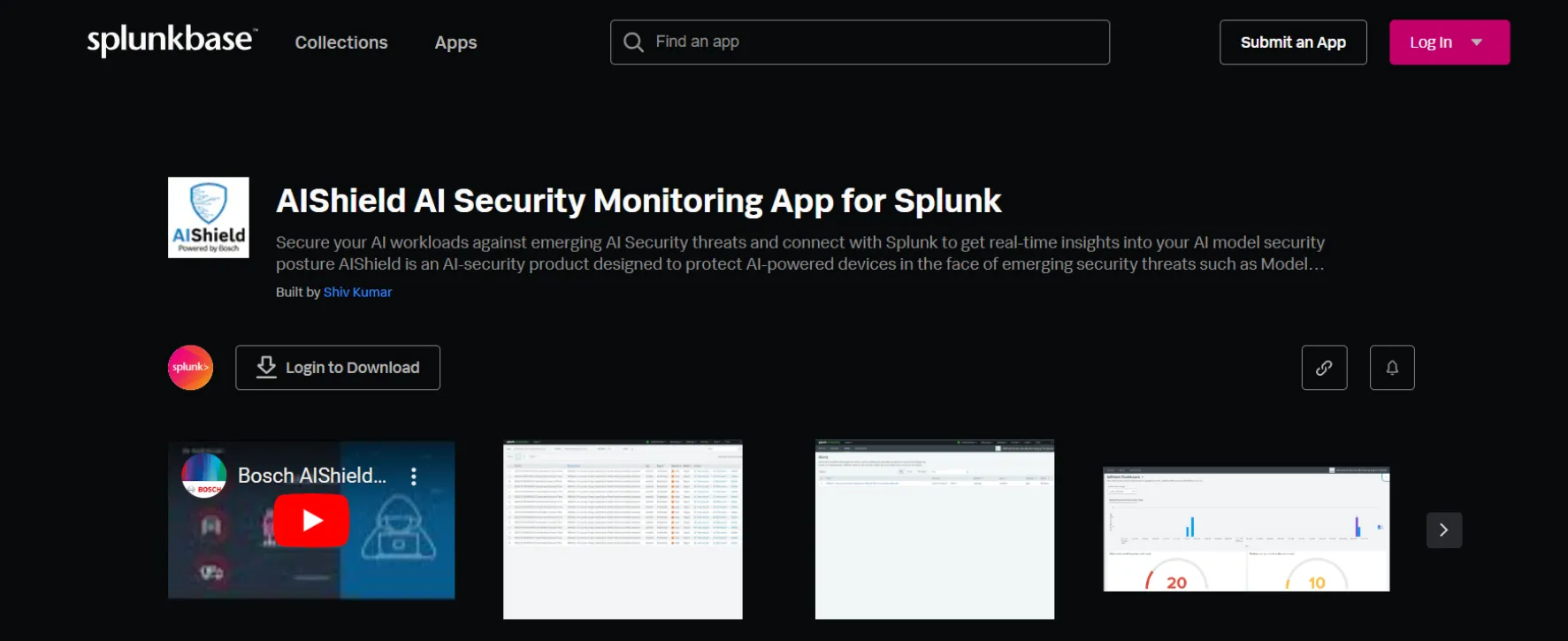This screenshot has width=1568, height=641.
Task: Click the Bosch channel avatar on video
Action: click(203, 476)
